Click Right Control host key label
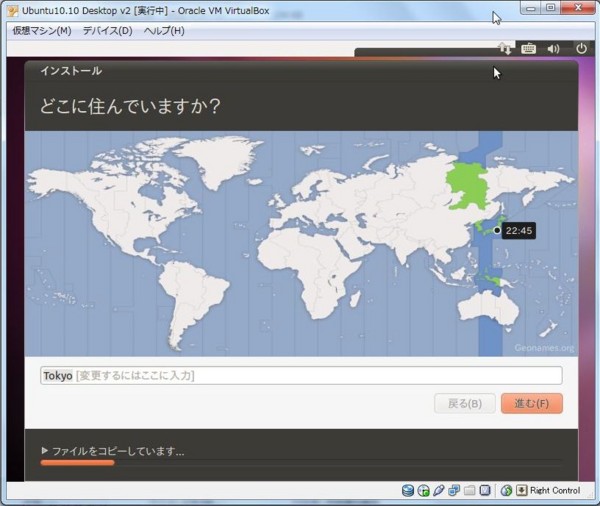The image size is (600, 506). coord(555,490)
